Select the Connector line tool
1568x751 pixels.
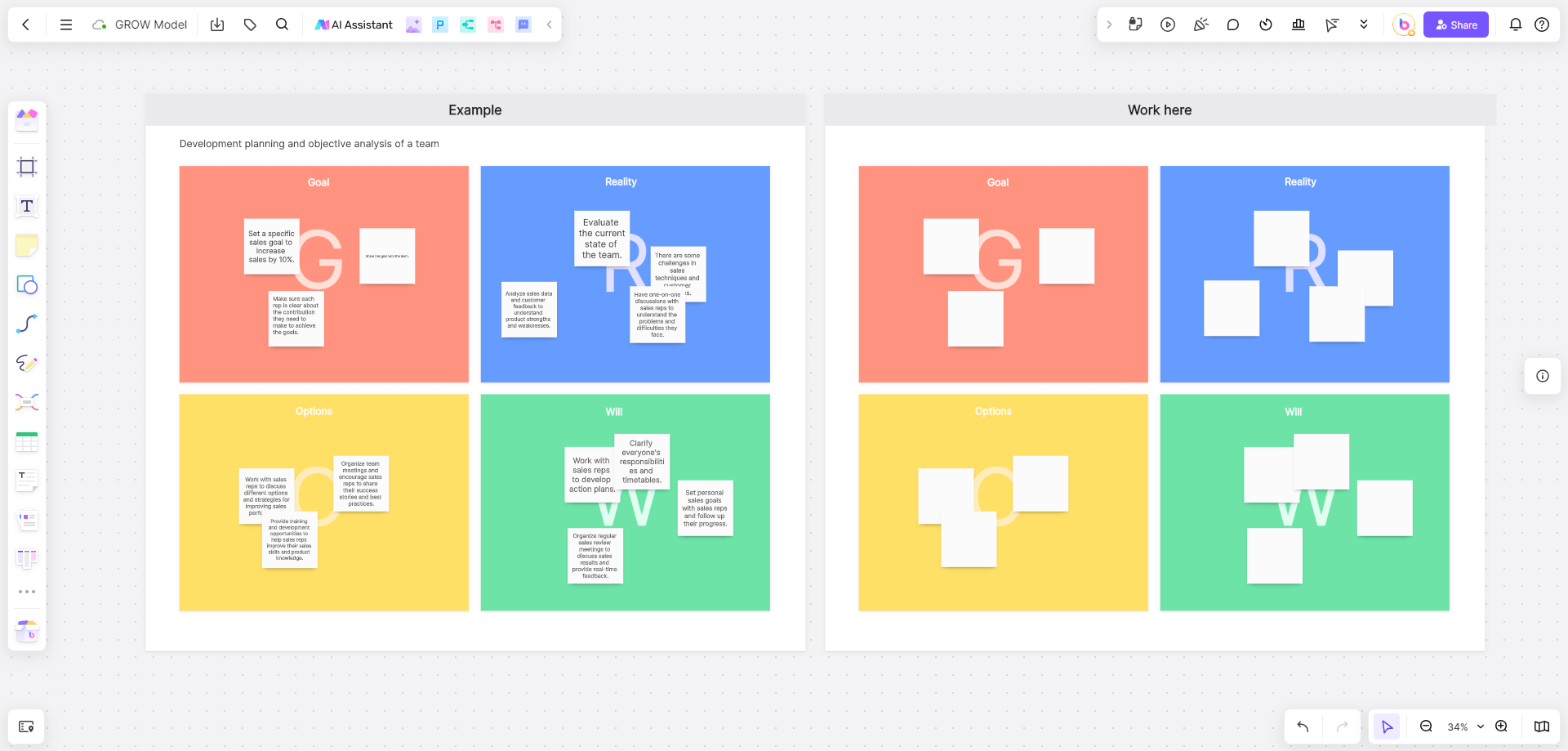pyautogui.click(x=27, y=324)
